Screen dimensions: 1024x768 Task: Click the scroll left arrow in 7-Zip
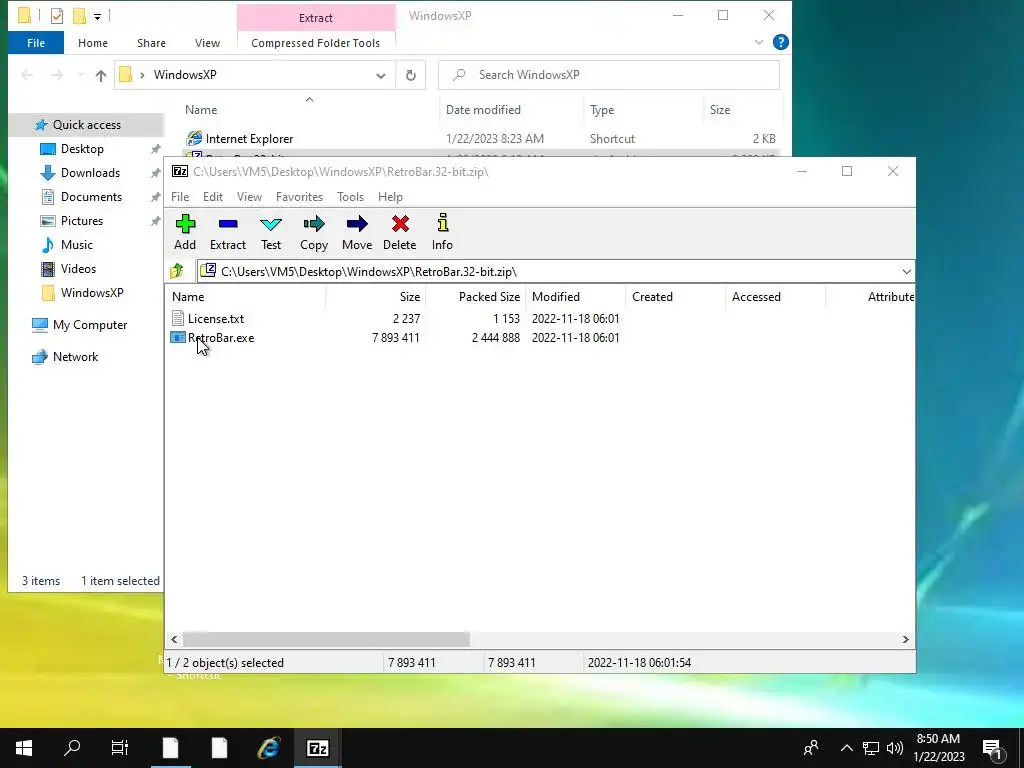[x=174, y=639]
